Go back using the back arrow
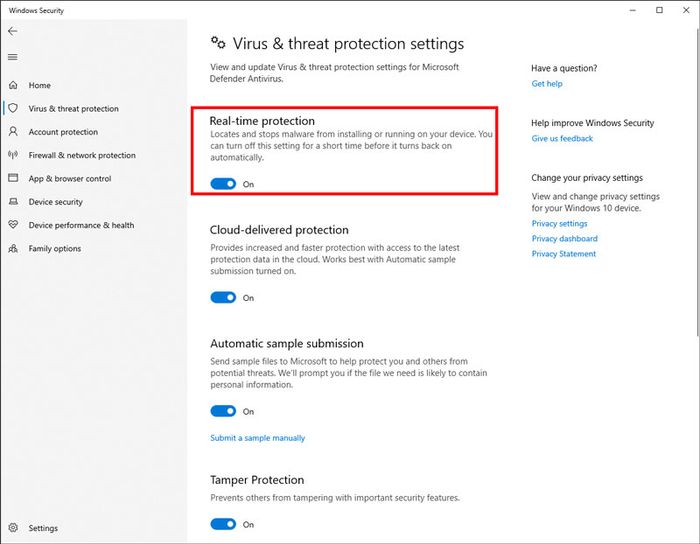Image resolution: width=700 pixels, height=544 pixels. (x=12, y=31)
